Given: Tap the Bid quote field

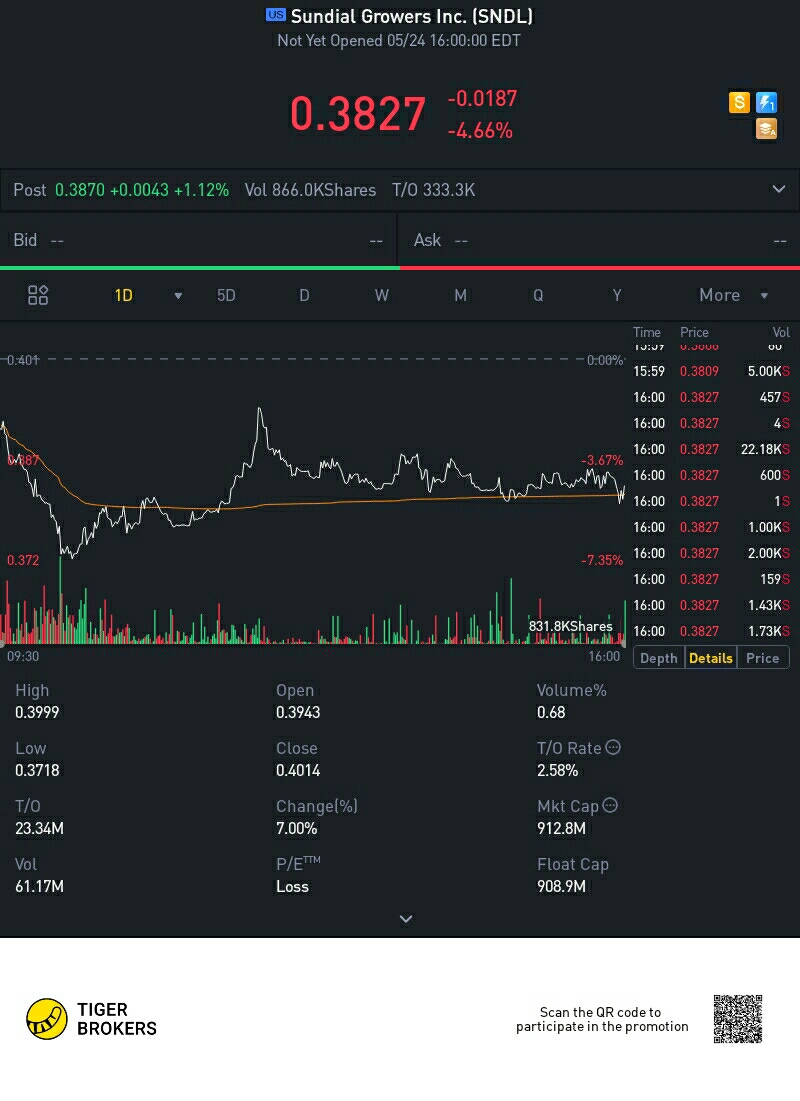Looking at the screenshot, I should pos(199,240).
